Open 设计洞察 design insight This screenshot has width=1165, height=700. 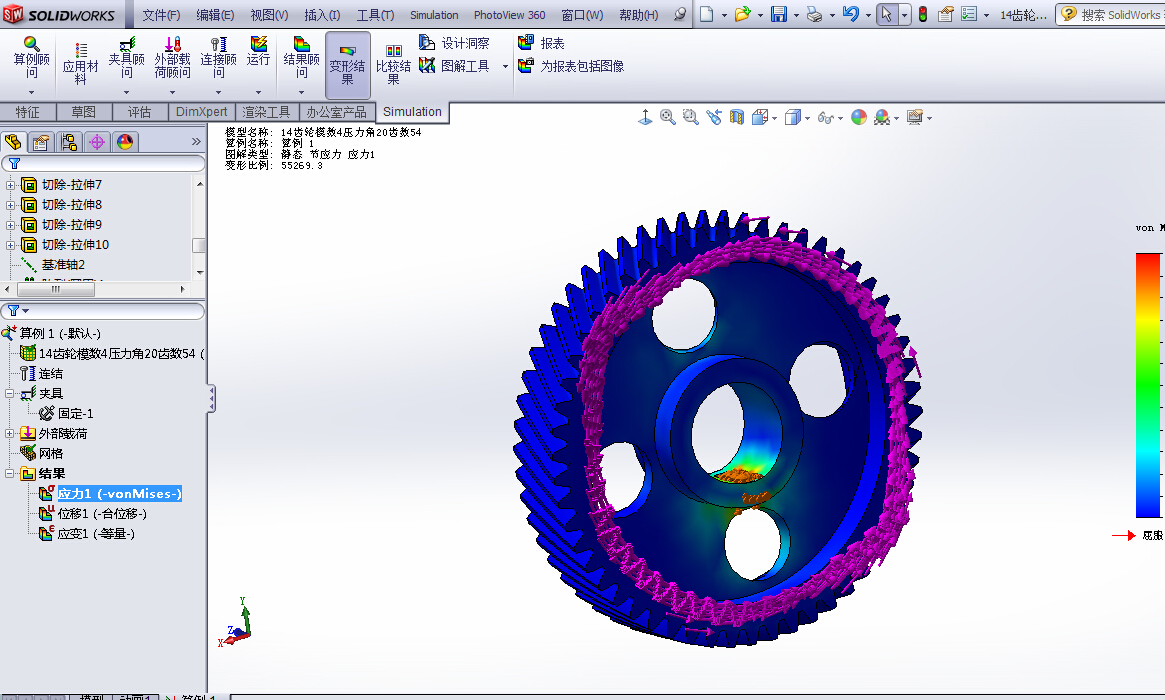pos(454,43)
